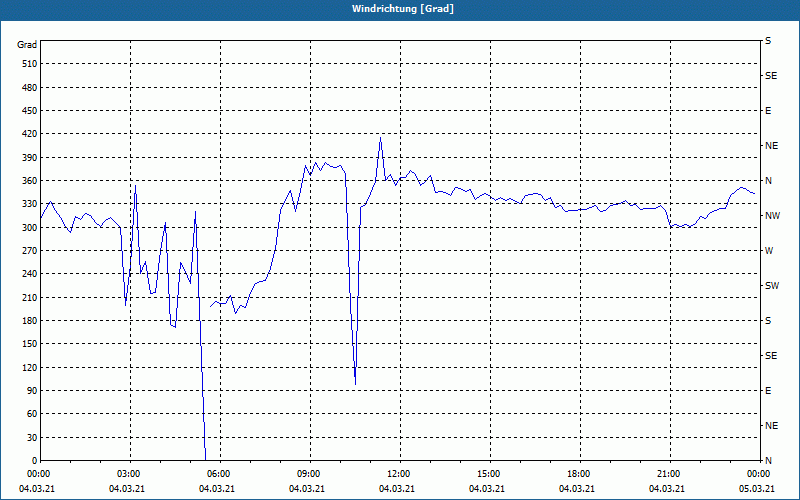Image resolution: width=800 pixels, height=500 pixels.
Task: Select the time label "06:00"
Action: tap(220, 474)
